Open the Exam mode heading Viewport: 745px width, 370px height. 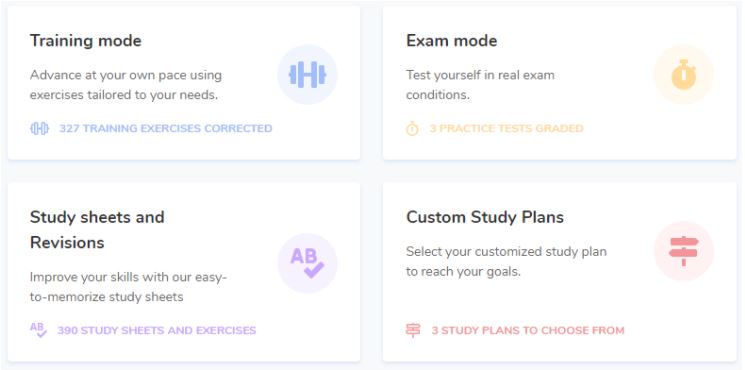point(451,41)
